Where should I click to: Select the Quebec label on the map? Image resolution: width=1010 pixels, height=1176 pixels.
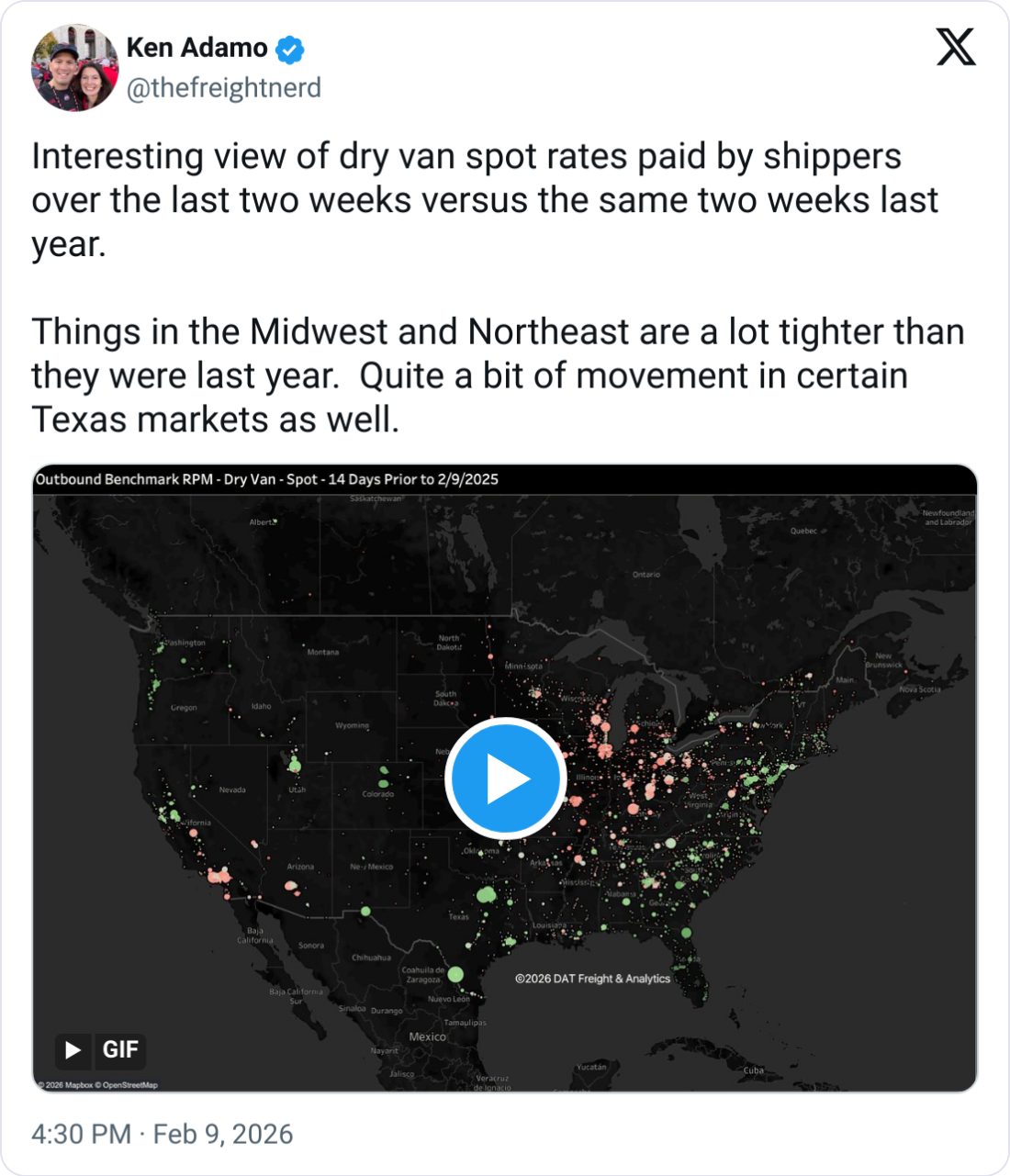[803, 531]
